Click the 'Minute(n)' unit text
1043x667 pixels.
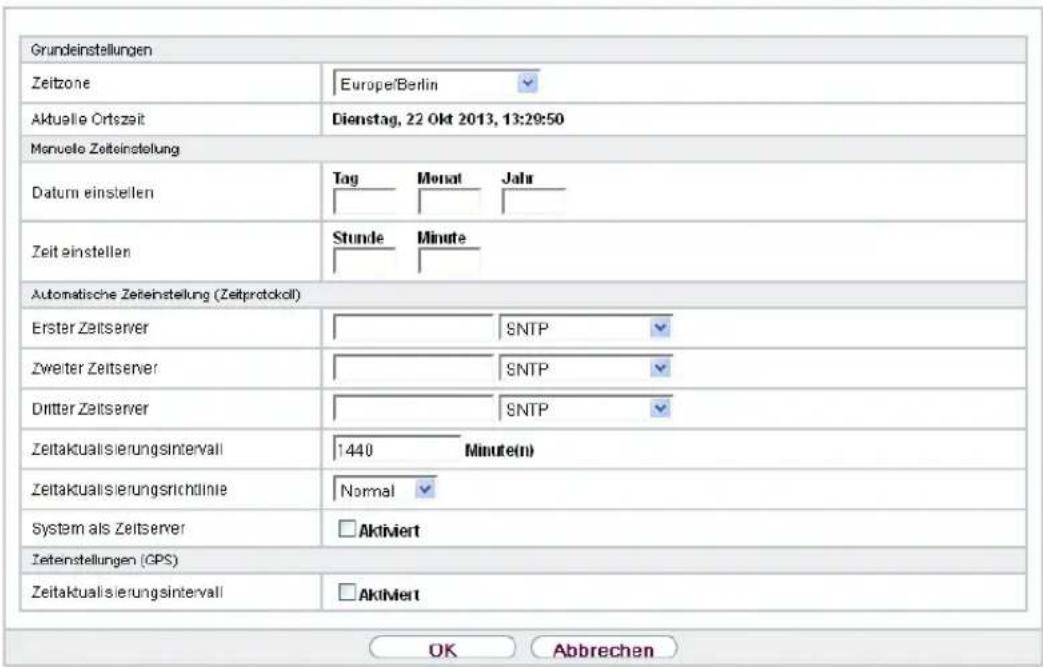point(499,451)
